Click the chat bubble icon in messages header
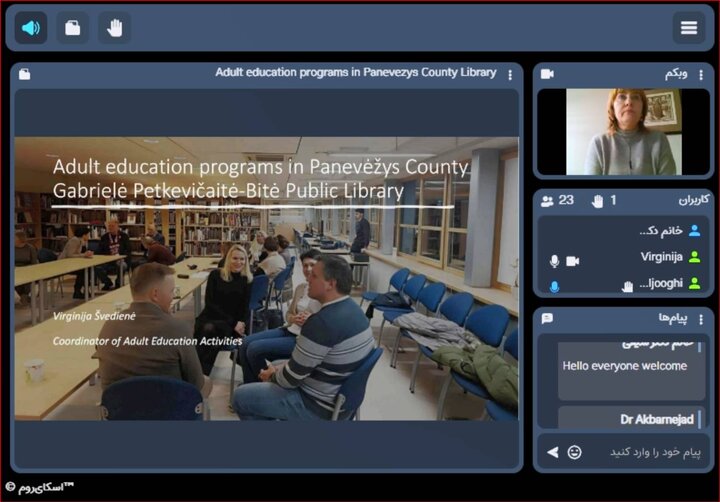The height and width of the screenshot is (502, 720). click(x=547, y=318)
